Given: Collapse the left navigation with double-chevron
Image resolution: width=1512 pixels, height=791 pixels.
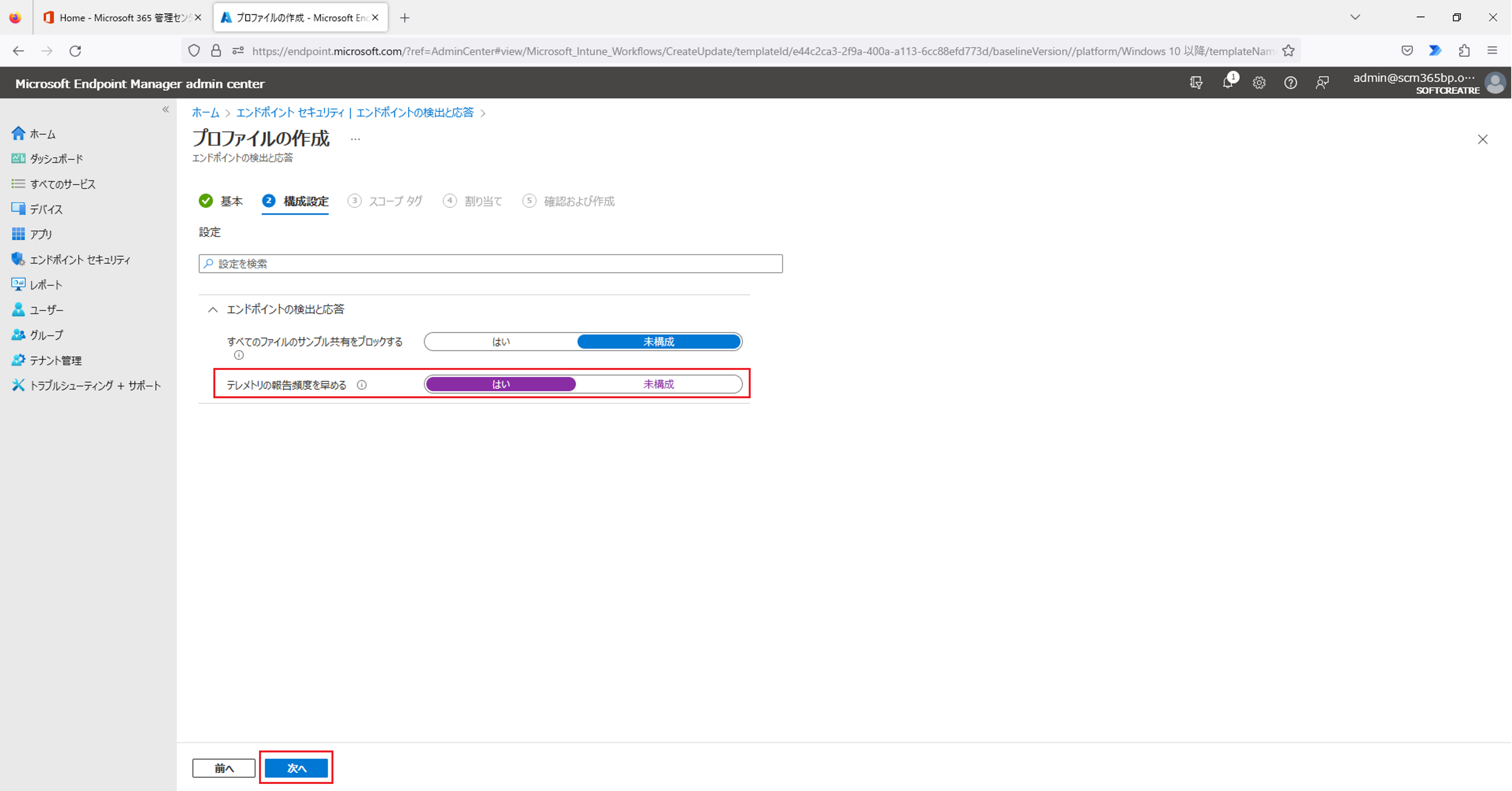Looking at the screenshot, I should (165, 110).
